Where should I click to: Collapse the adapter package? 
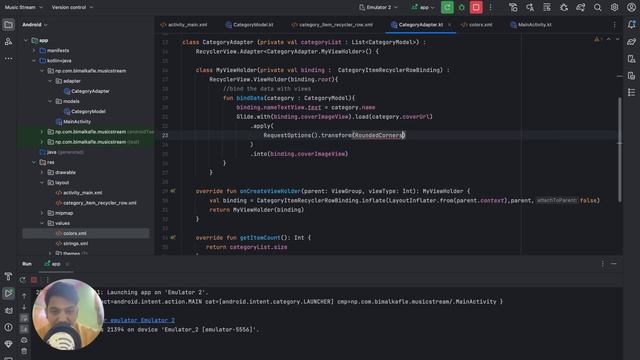(x=50, y=81)
